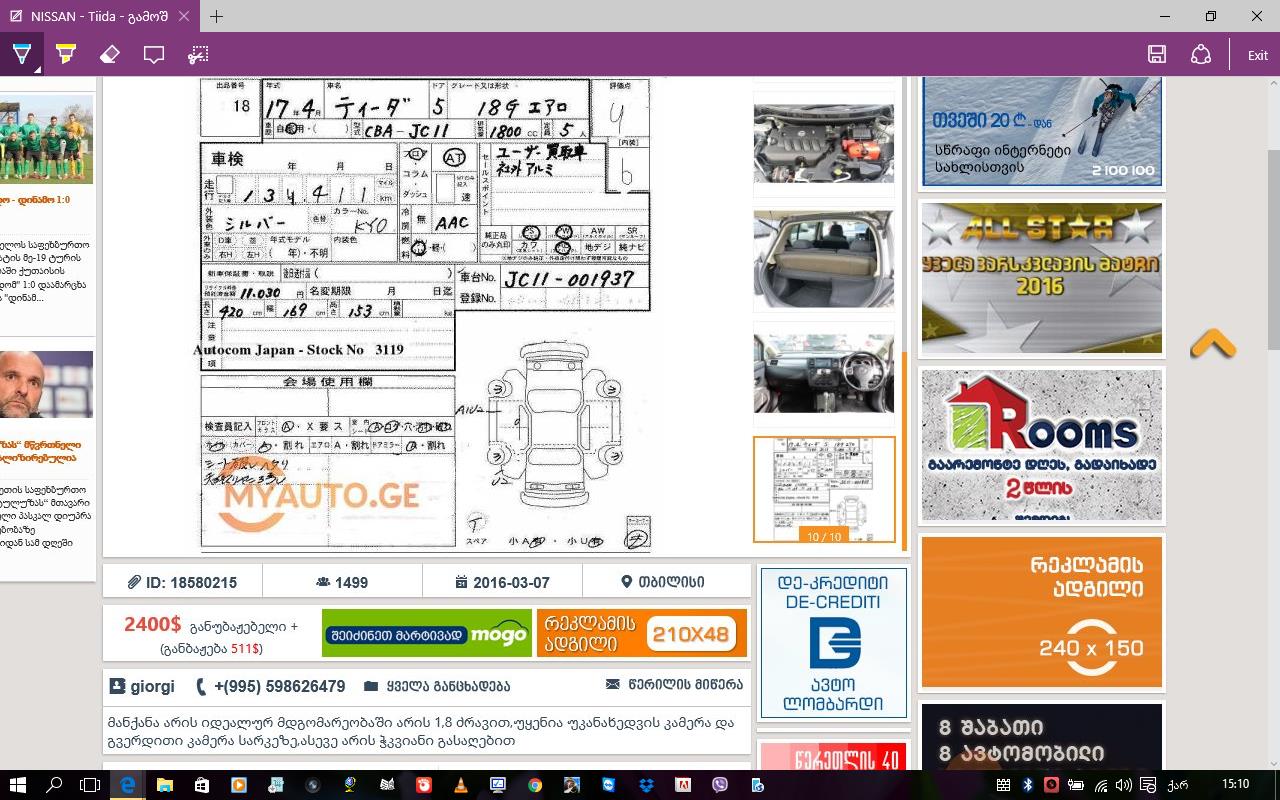Add a typed note tool
The width and height of the screenshot is (1280, 800).
[154, 55]
